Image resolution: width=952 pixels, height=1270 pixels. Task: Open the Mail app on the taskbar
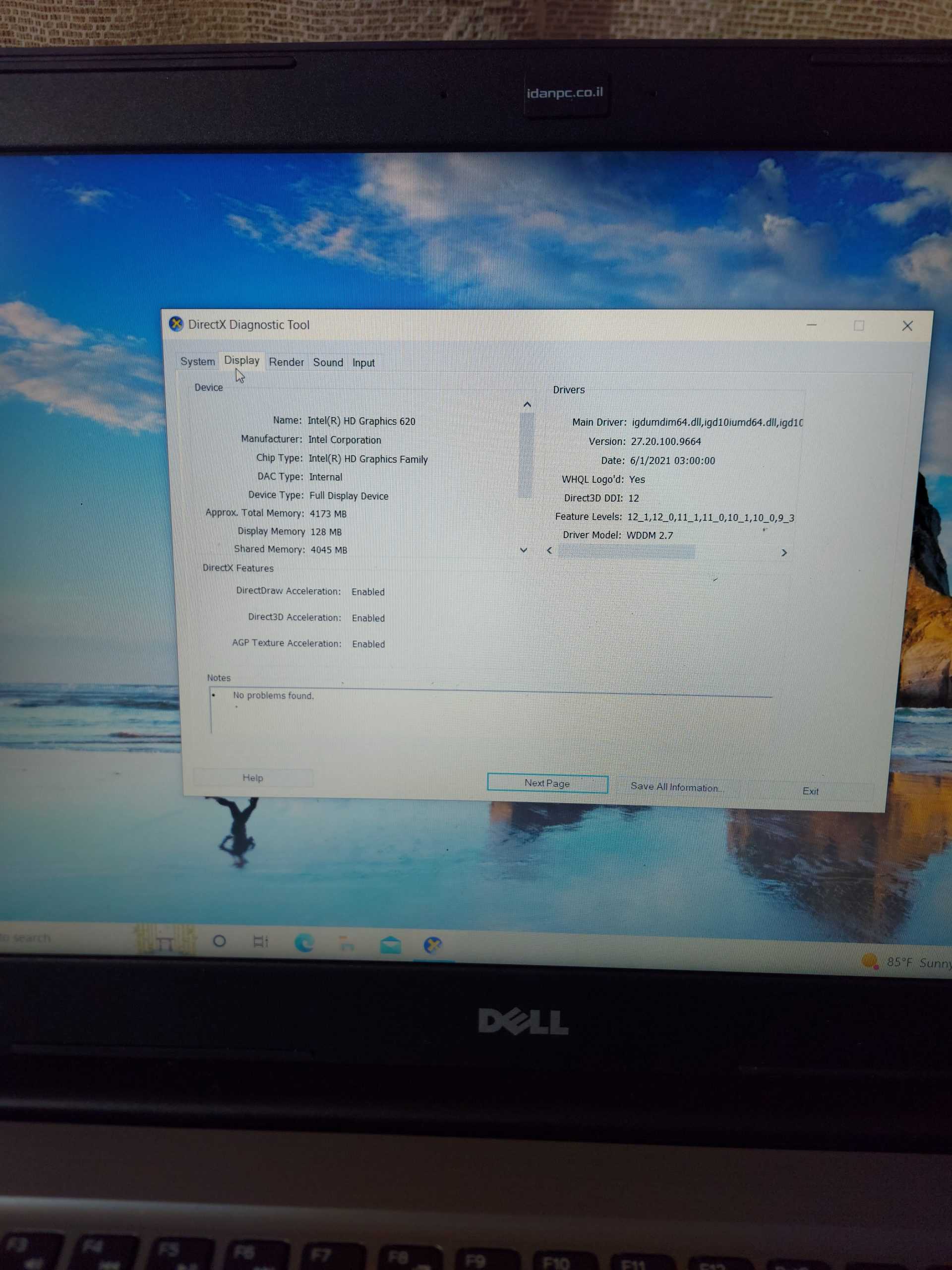(x=390, y=945)
